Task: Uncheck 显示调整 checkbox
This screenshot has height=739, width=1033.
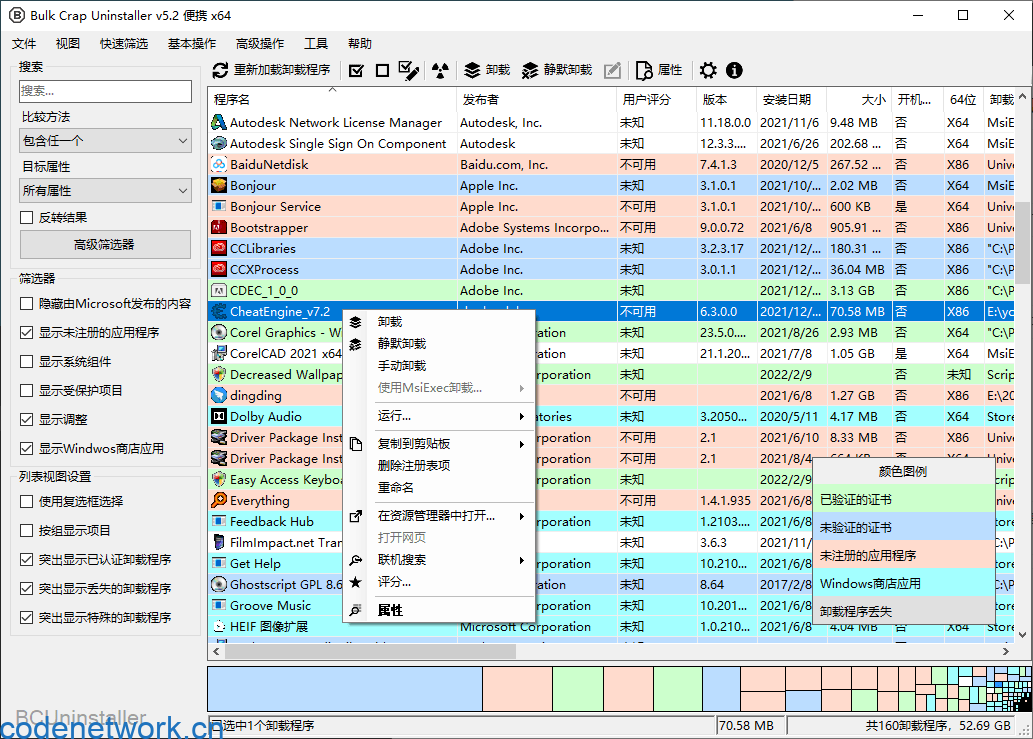Action: (x=27, y=420)
